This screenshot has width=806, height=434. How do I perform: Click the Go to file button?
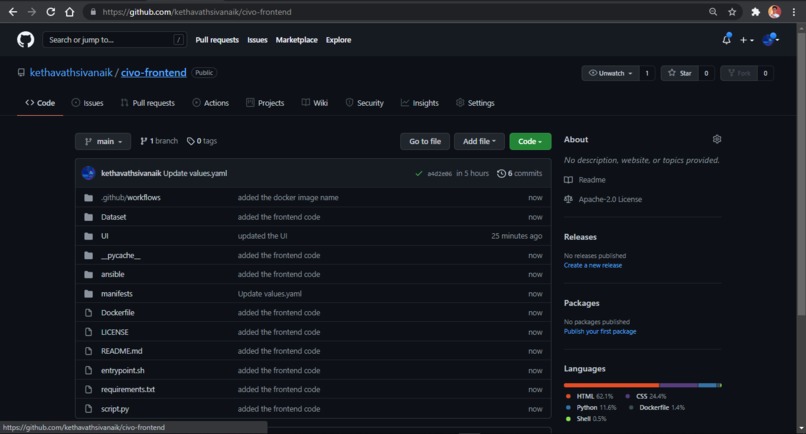click(x=425, y=141)
